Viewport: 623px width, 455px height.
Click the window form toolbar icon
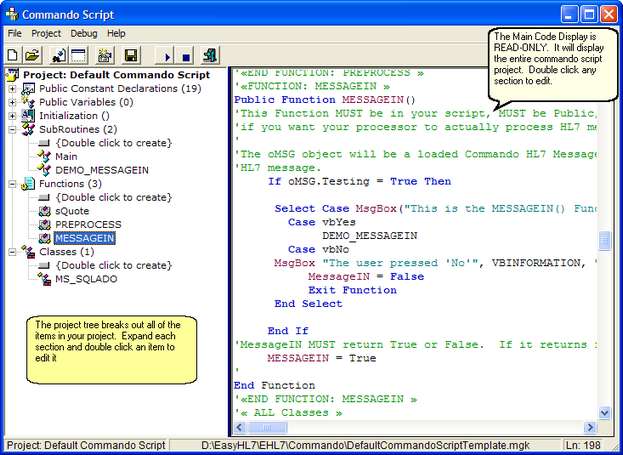79,55
